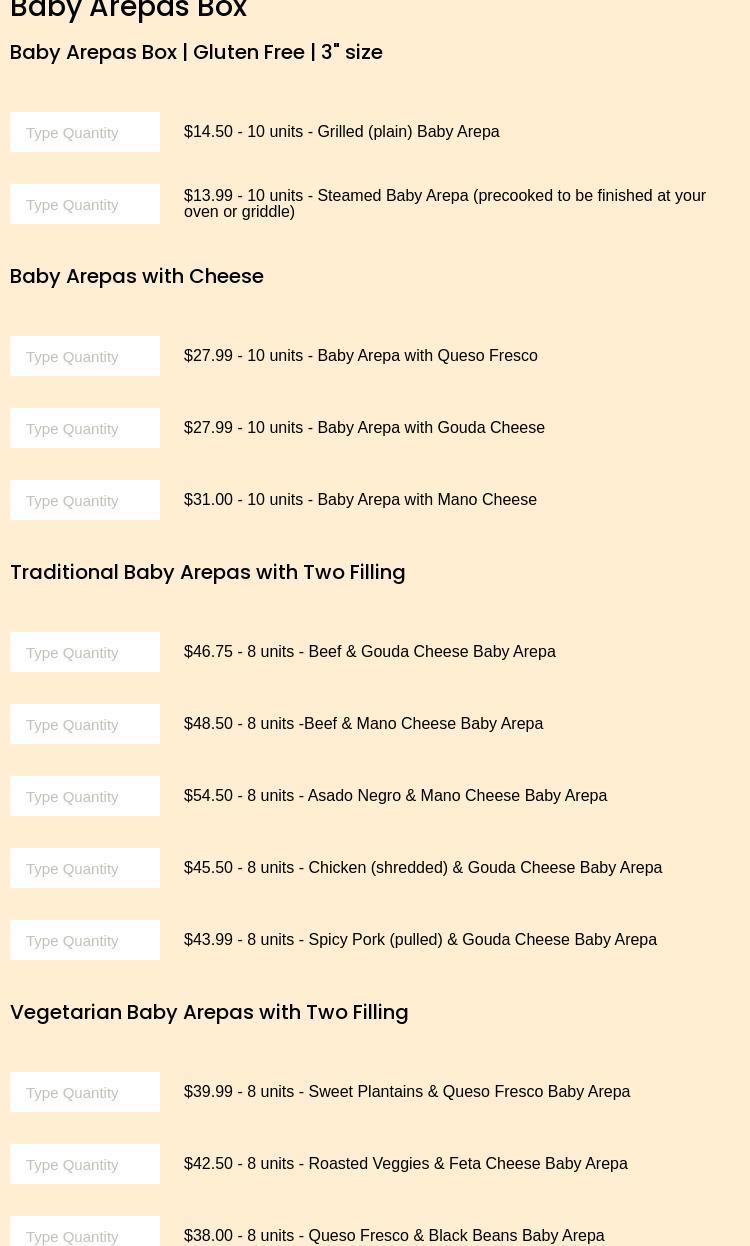Image resolution: width=750 pixels, height=1246 pixels.
Task: Click Vegetarian Baby Arepas with Two Filling heading
Action: (209, 1012)
